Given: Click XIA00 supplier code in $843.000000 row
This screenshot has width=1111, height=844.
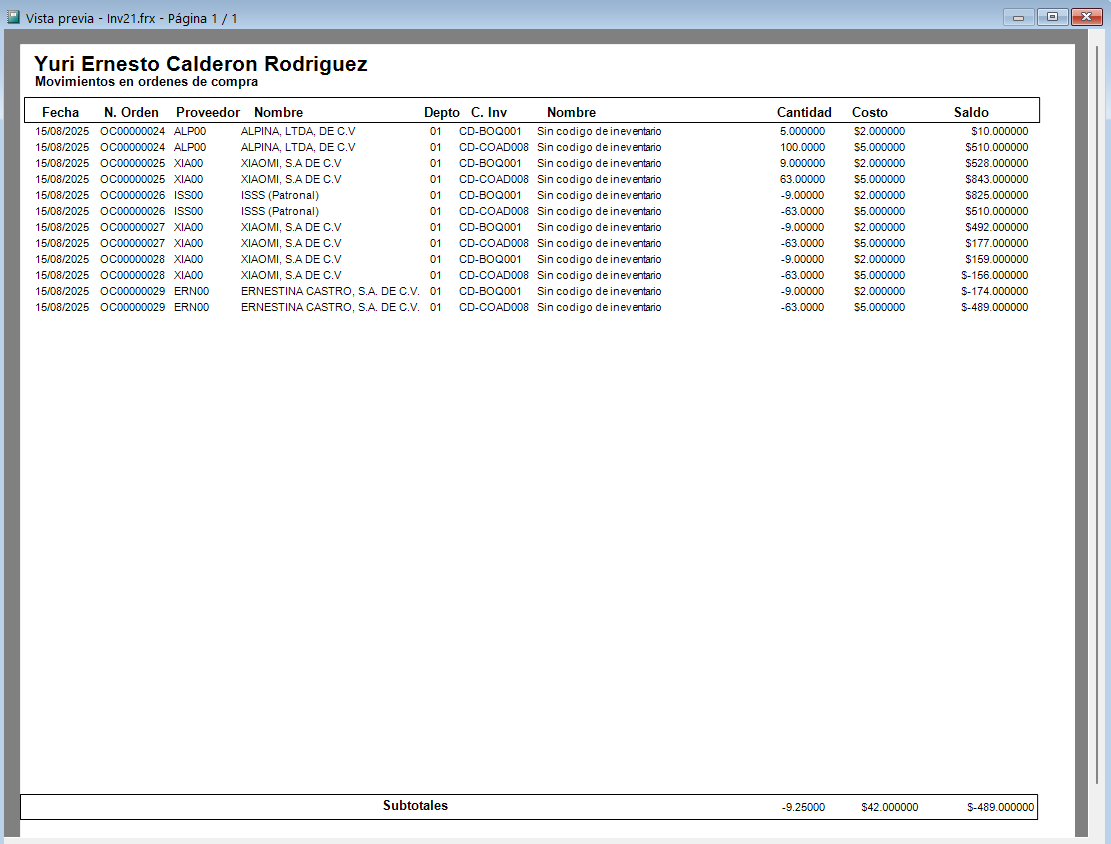Looking at the screenshot, I should pyautogui.click(x=188, y=179).
